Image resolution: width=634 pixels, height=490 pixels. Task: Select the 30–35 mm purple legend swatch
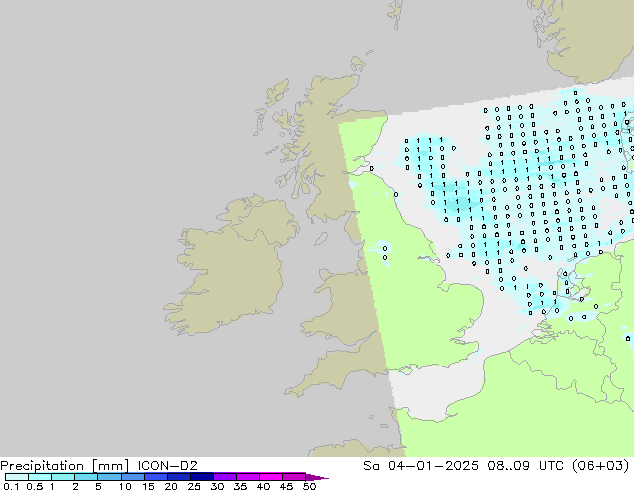click(224, 477)
